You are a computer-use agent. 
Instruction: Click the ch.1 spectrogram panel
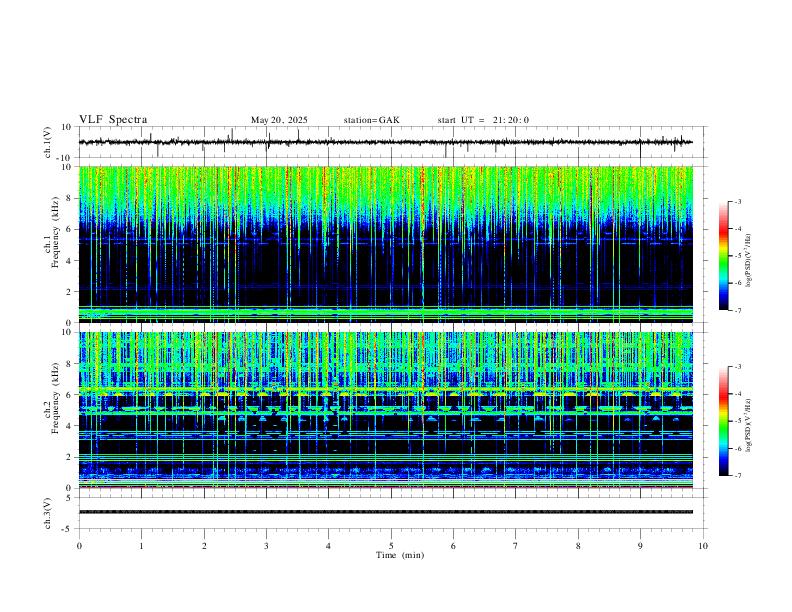tap(386, 244)
